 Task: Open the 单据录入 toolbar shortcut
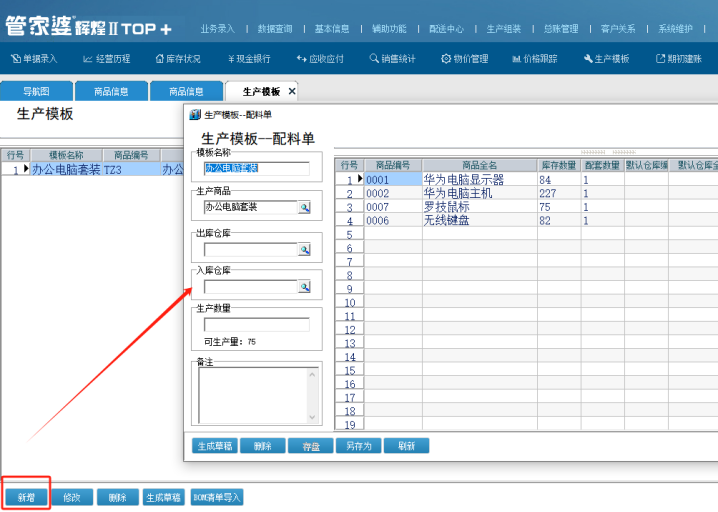(x=34, y=59)
